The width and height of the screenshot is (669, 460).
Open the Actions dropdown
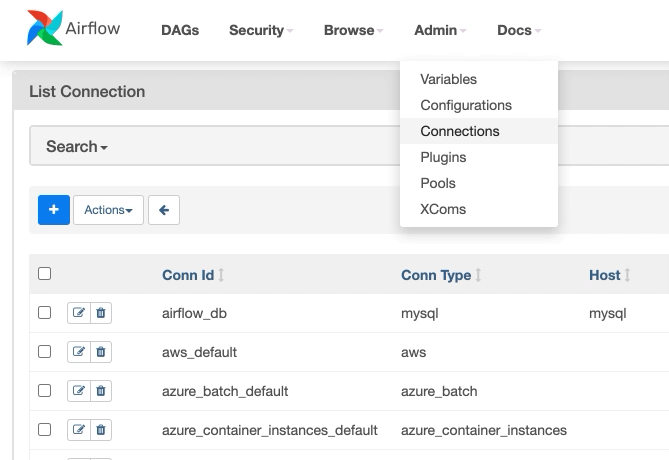(x=108, y=210)
